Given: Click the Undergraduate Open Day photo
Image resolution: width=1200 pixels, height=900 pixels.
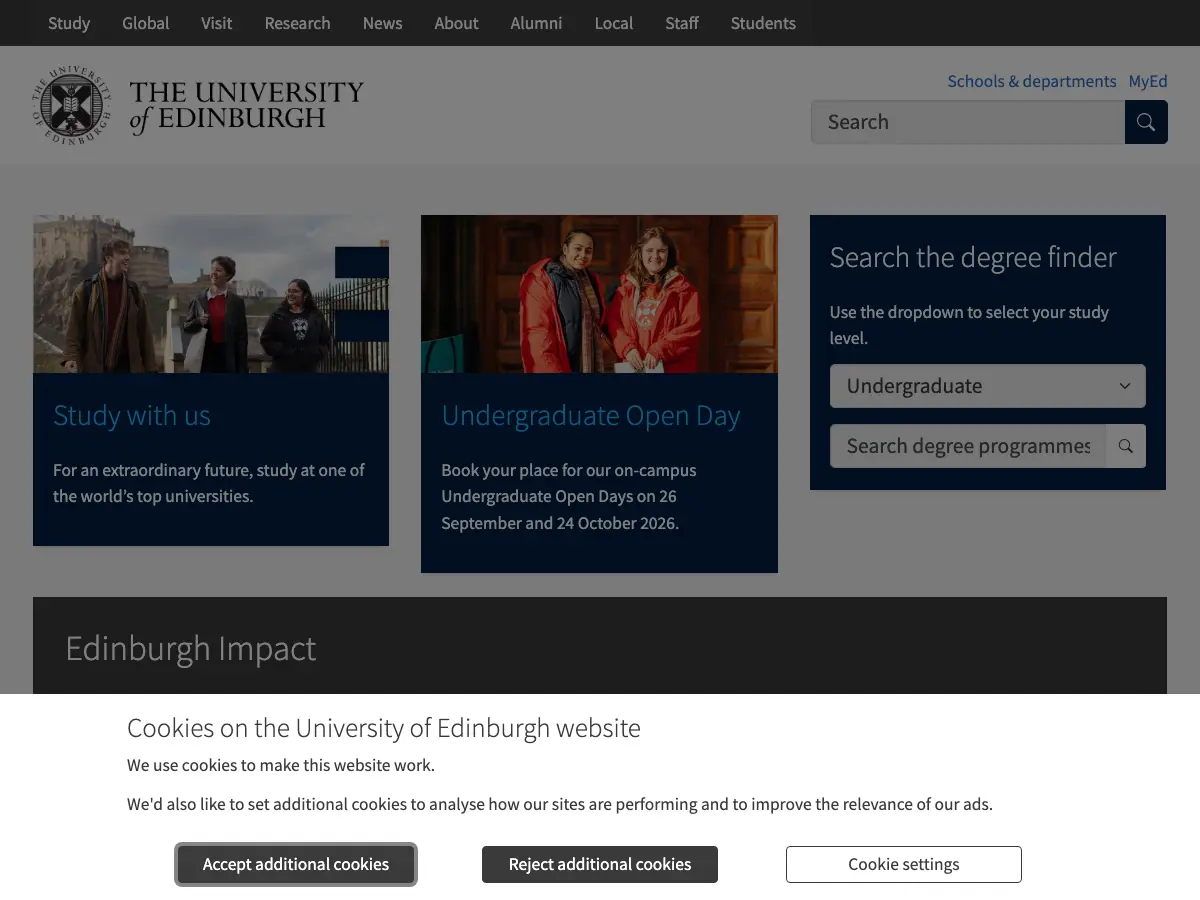Looking at the screenshot, I should [x=599, y=294].
